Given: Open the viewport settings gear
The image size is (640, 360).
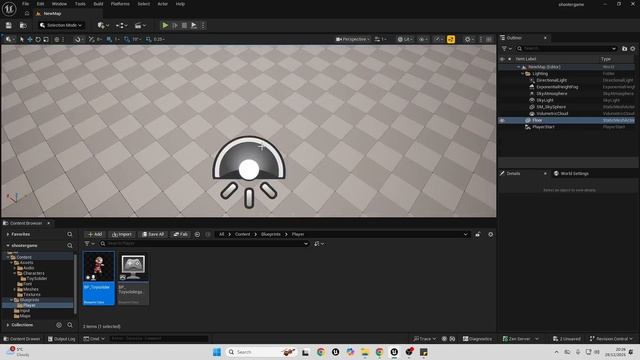Looking at the screenshot, I should click(x=468, y=40).
